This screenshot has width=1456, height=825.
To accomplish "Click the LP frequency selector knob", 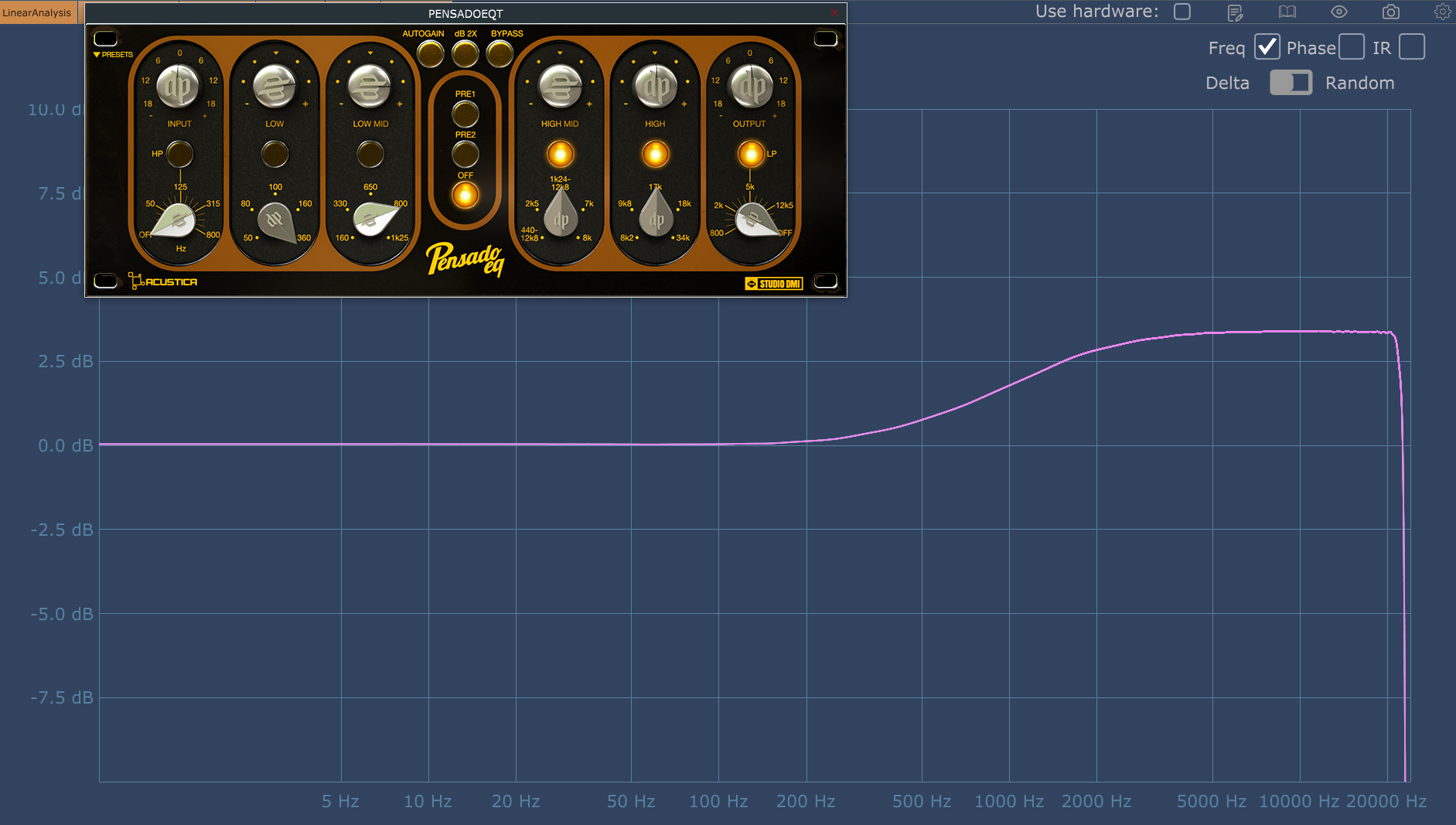I will coord(755,221).
